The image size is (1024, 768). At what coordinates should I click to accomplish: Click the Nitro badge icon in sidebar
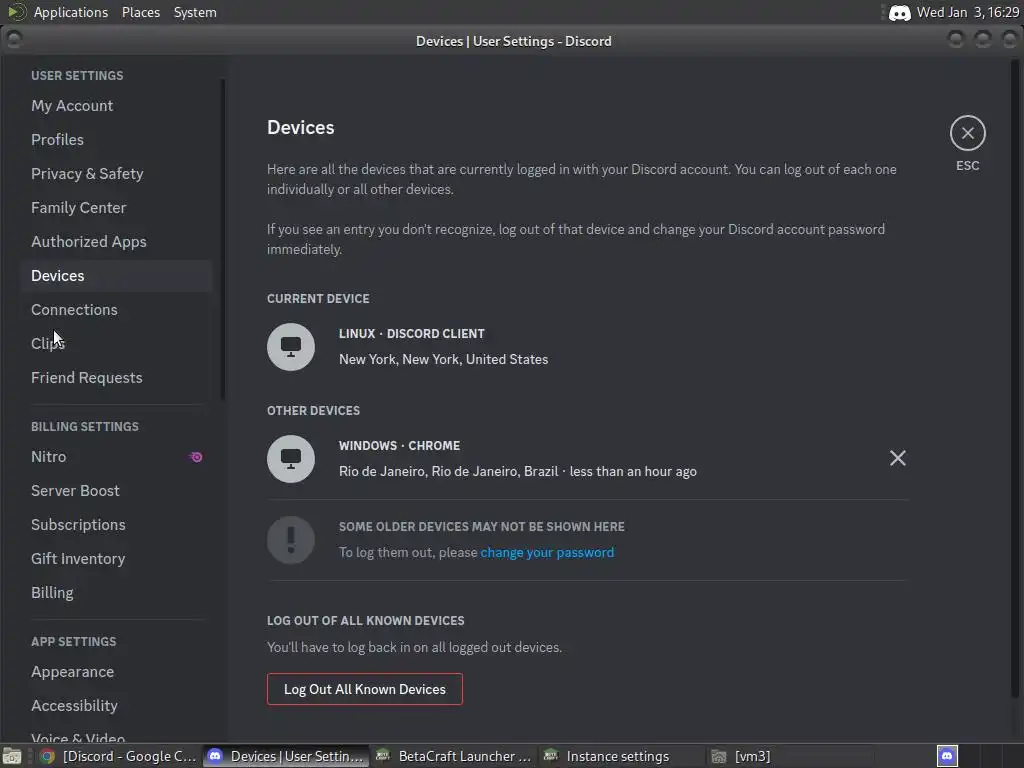click(196, 457)
